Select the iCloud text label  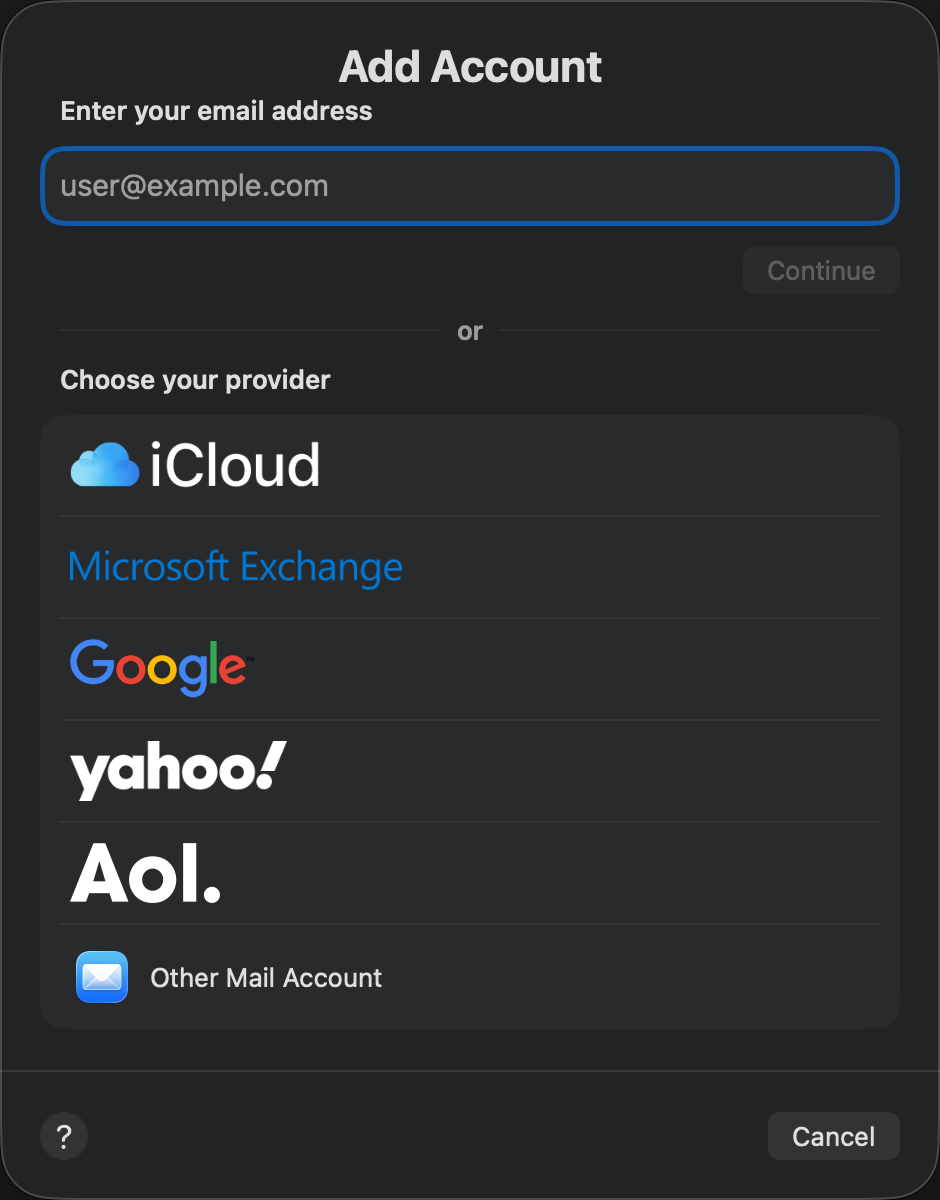[235, 466]
